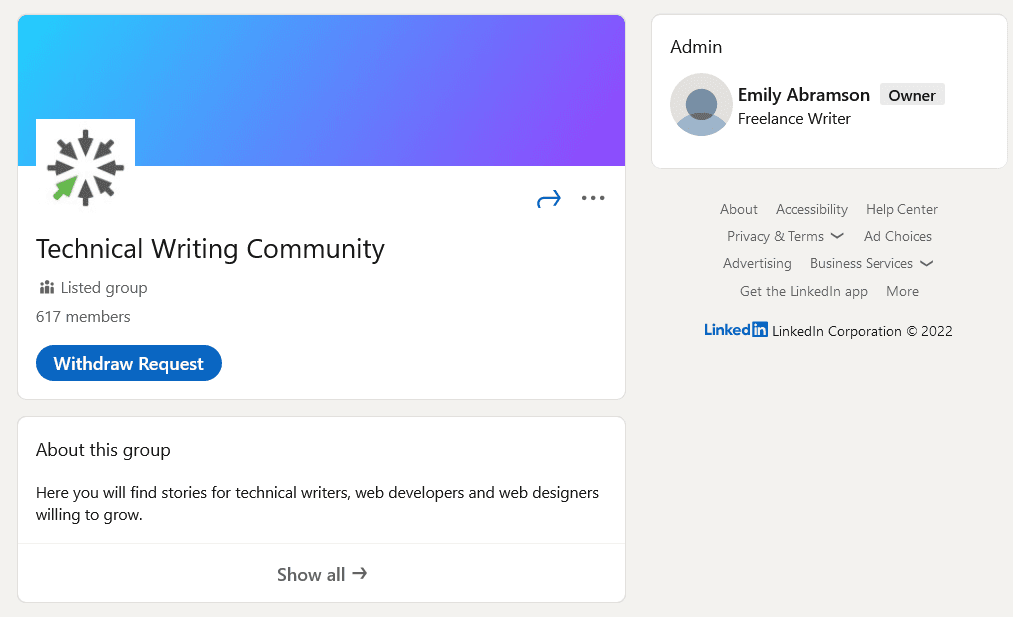This screenshot has width=1013, height=617.
Task: Click the 617 members count
Action: click(83, 316)
